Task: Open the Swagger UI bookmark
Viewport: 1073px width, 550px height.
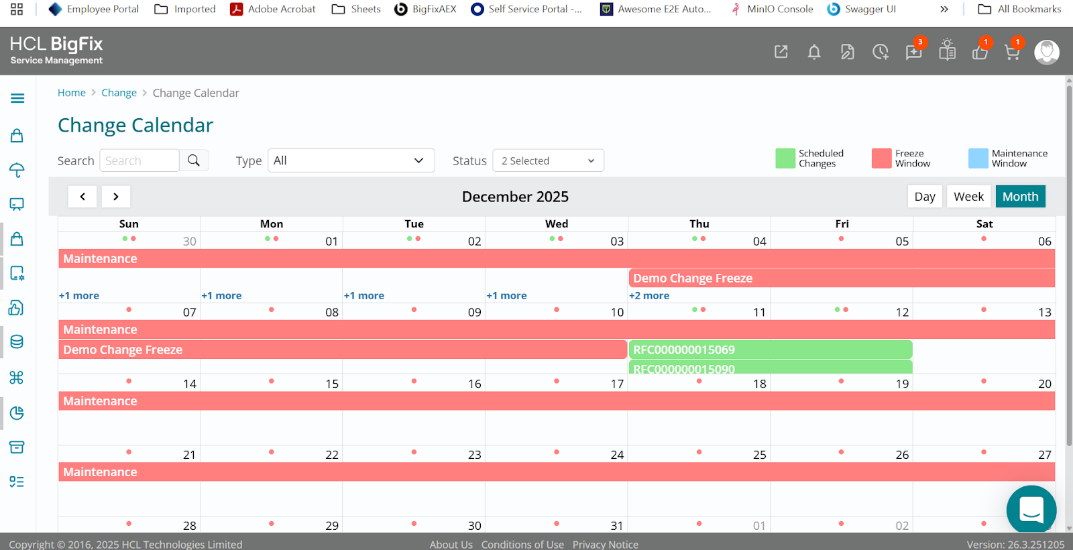Action: [861, 9]
